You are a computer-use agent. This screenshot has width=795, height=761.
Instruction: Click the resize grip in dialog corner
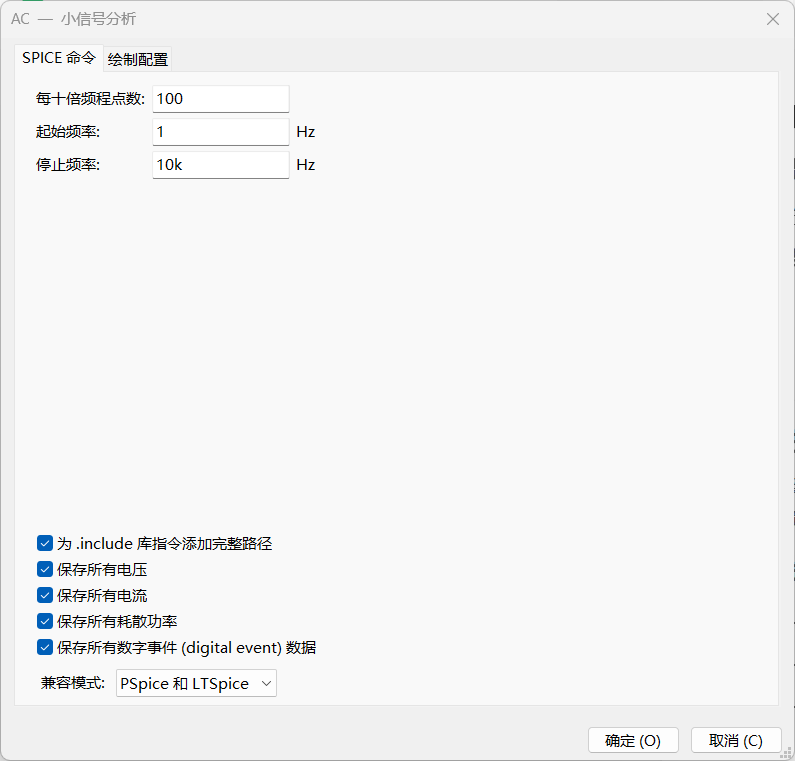tap(787, 753)
